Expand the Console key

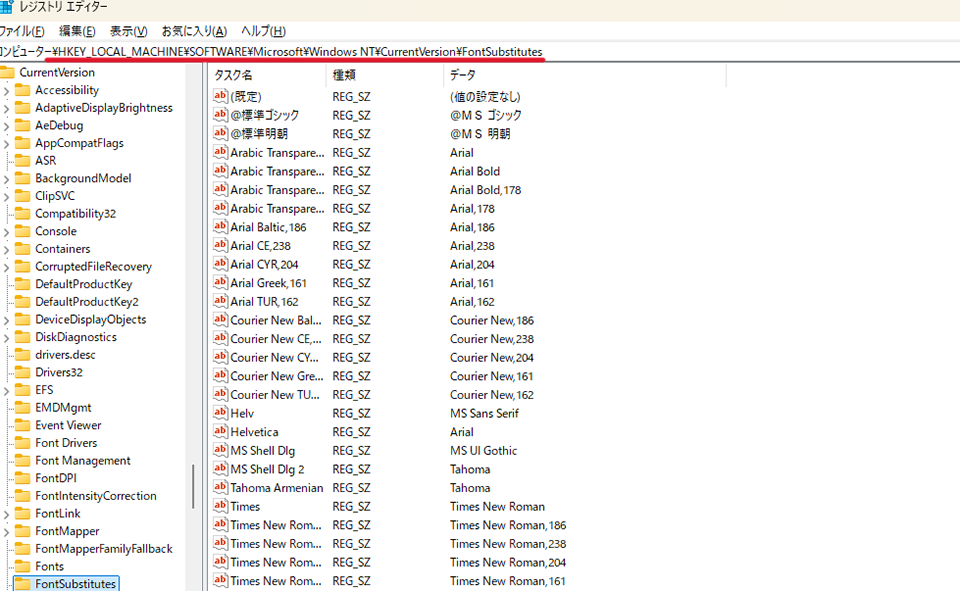click(6, 232)
